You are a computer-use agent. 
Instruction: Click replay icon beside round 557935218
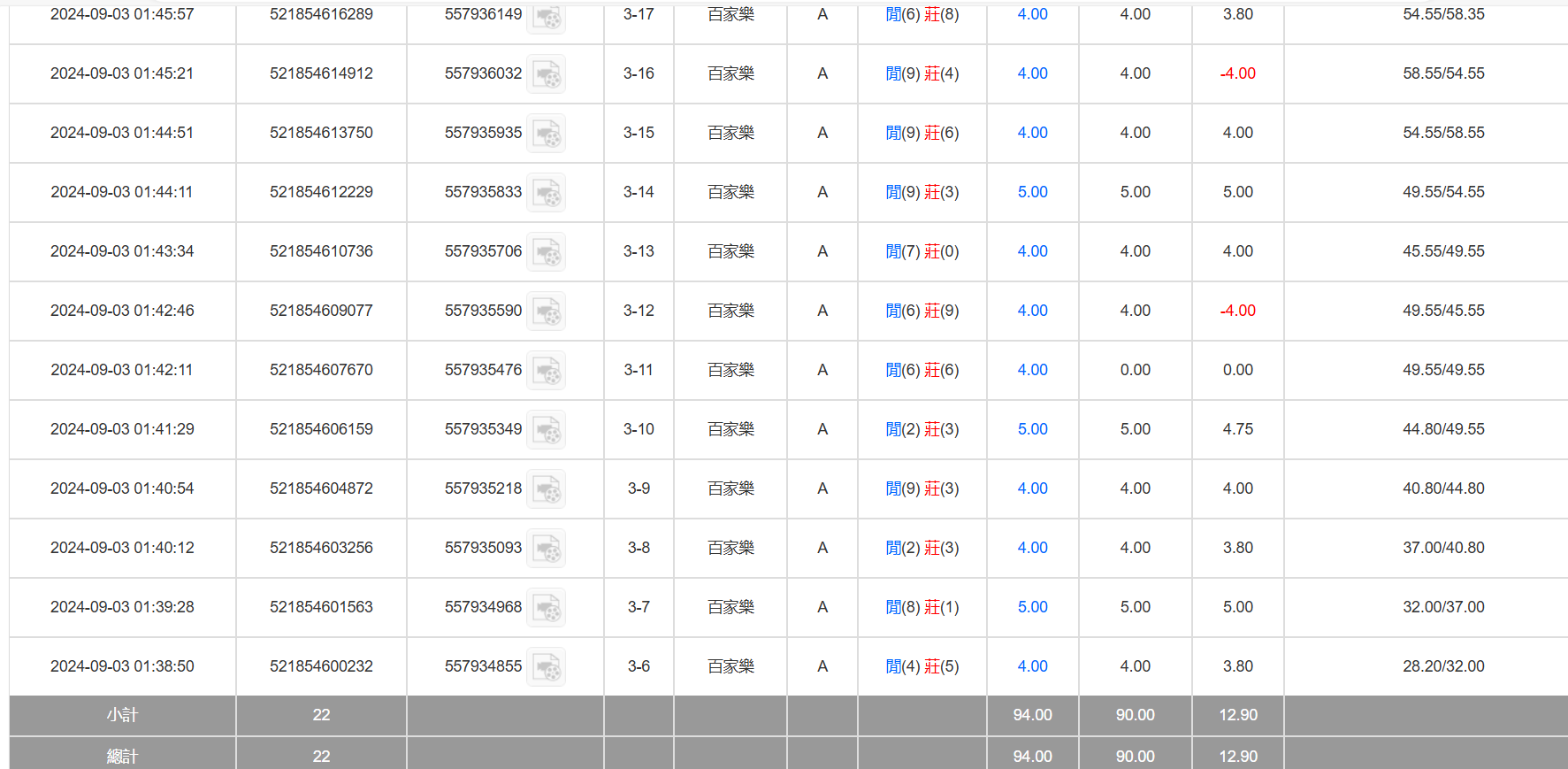546,489
